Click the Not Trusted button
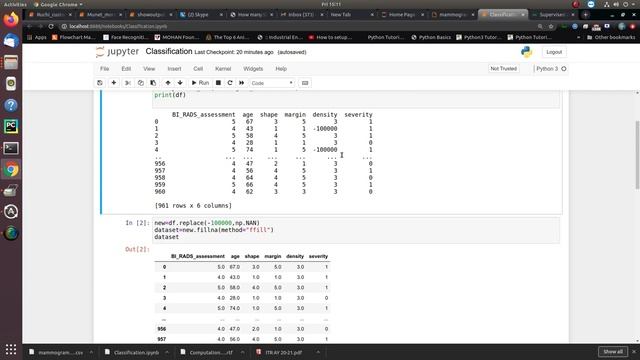Screen dimensions: 640x360 [503, 69]
